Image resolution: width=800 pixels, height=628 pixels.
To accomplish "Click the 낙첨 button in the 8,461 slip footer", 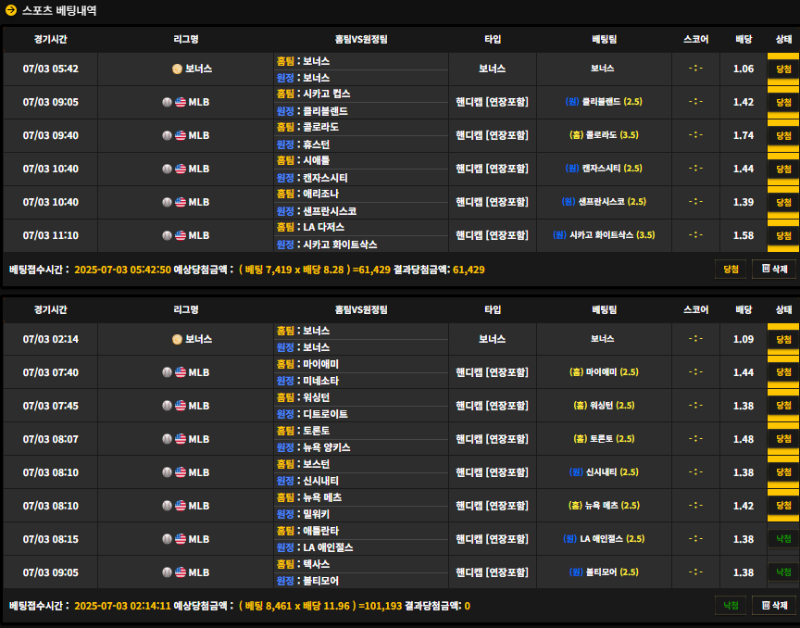I will click(x=731, y=606).
